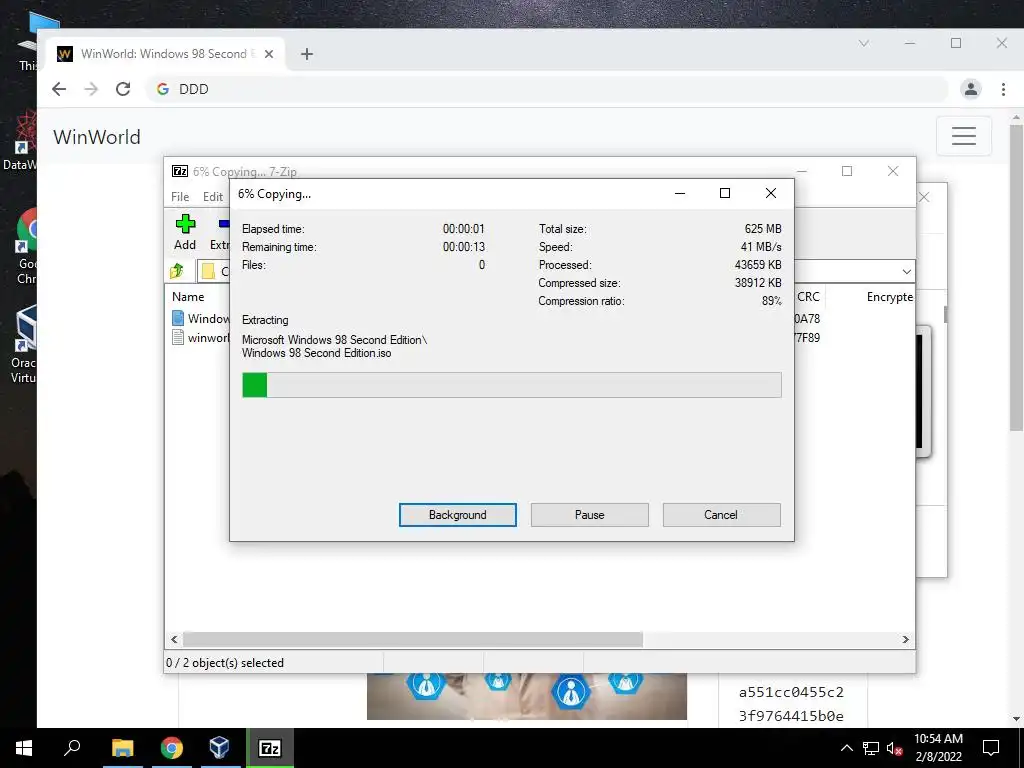Viewport: 1024px width, 768px height.
Task: Minimize the copying dialog
Action: point(680,193)
